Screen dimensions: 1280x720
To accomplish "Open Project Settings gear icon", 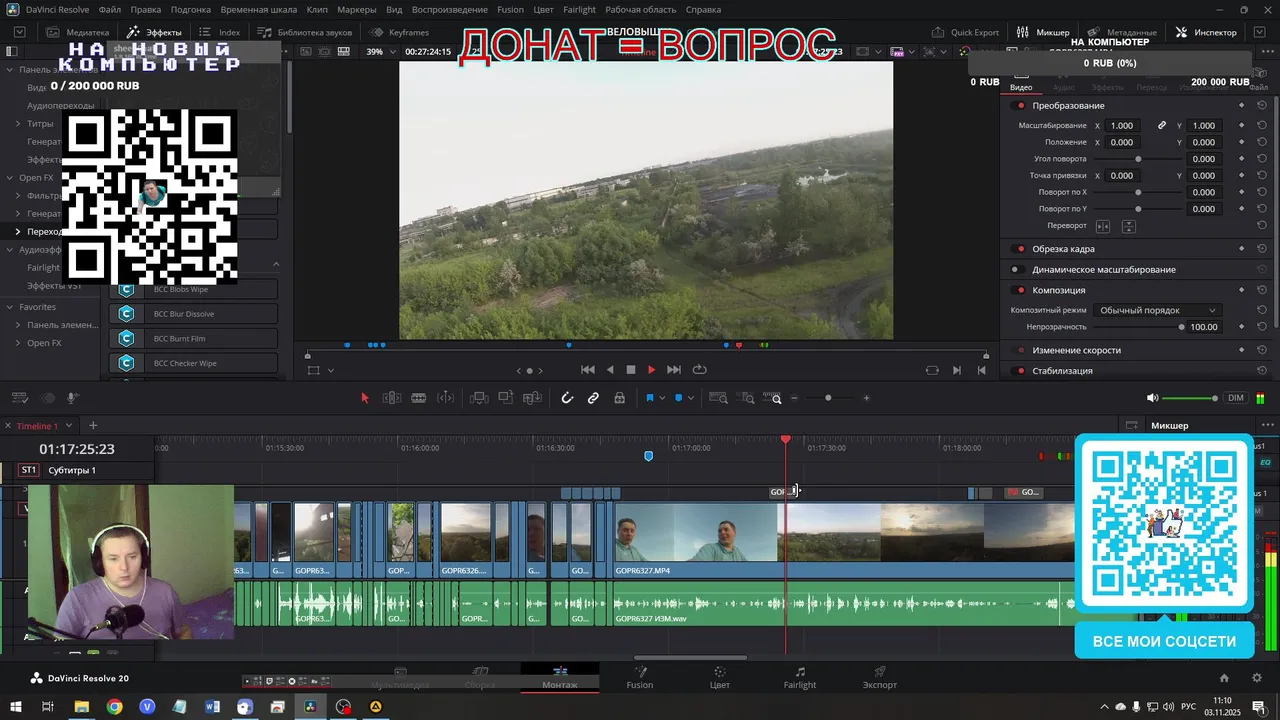I will coord(1257,678).
